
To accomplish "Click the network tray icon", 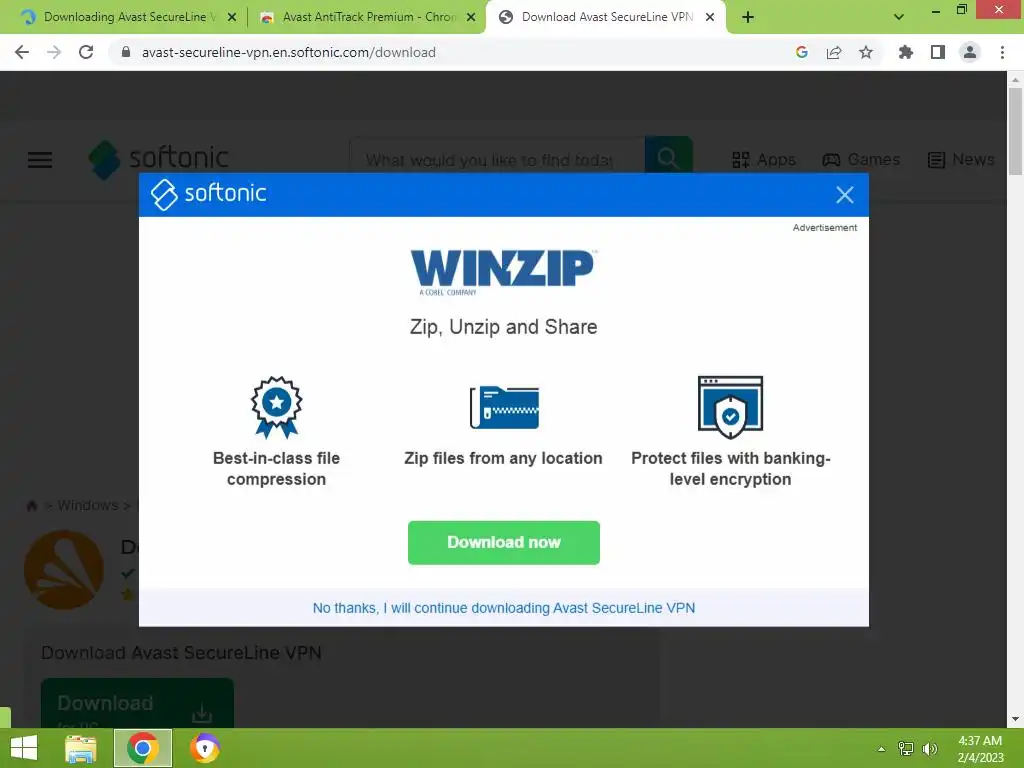I will pos(906,749).
